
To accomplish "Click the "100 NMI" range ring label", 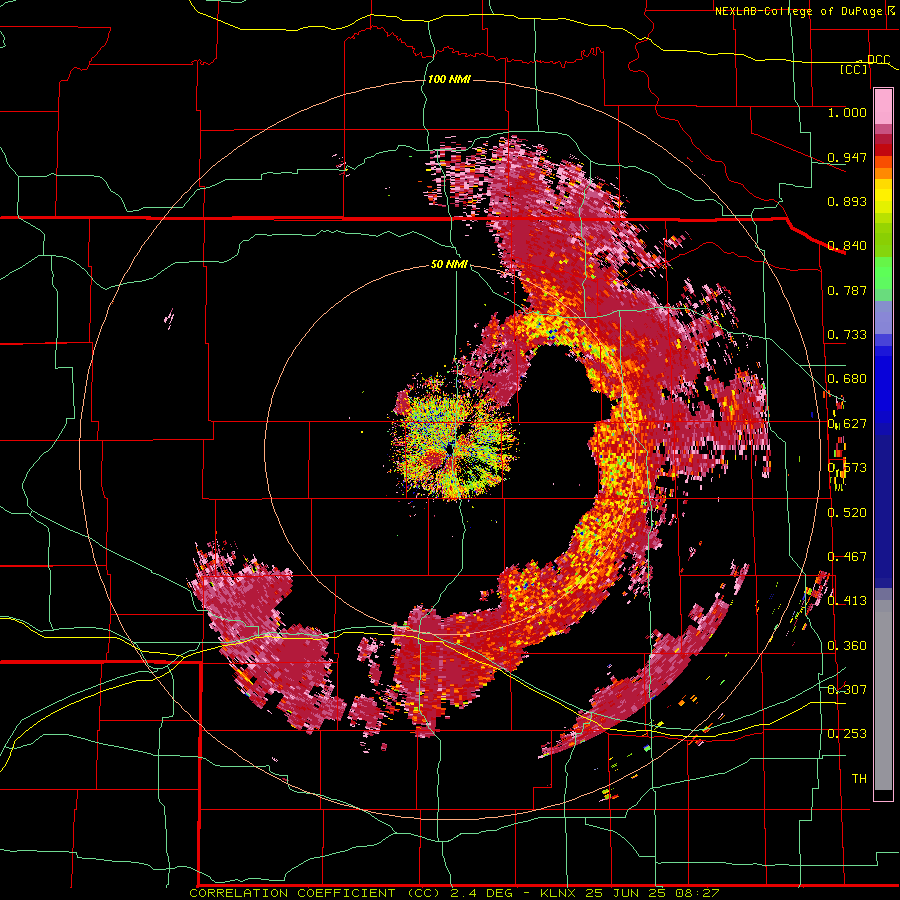I will click(x=449, y=79).
